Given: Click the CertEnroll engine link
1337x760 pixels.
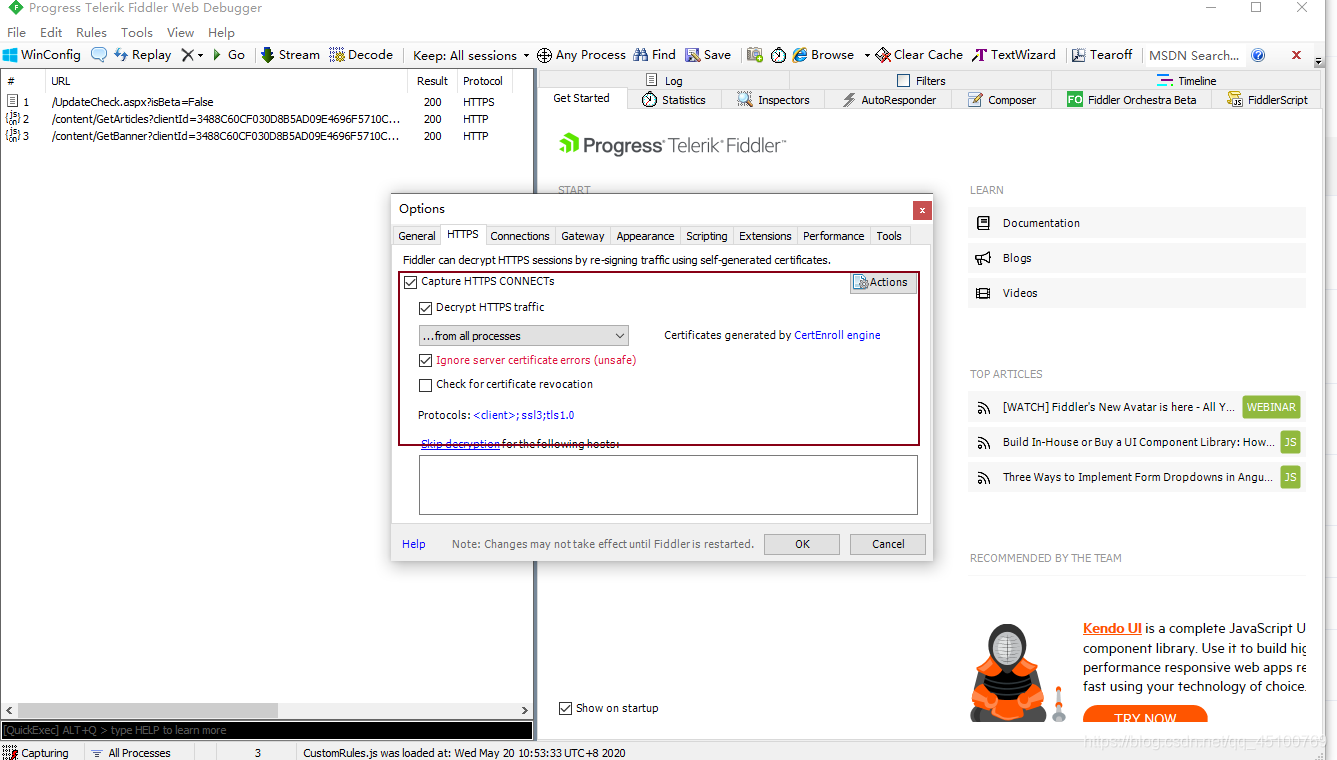Looking at the screenshot, I should (837, 335).
